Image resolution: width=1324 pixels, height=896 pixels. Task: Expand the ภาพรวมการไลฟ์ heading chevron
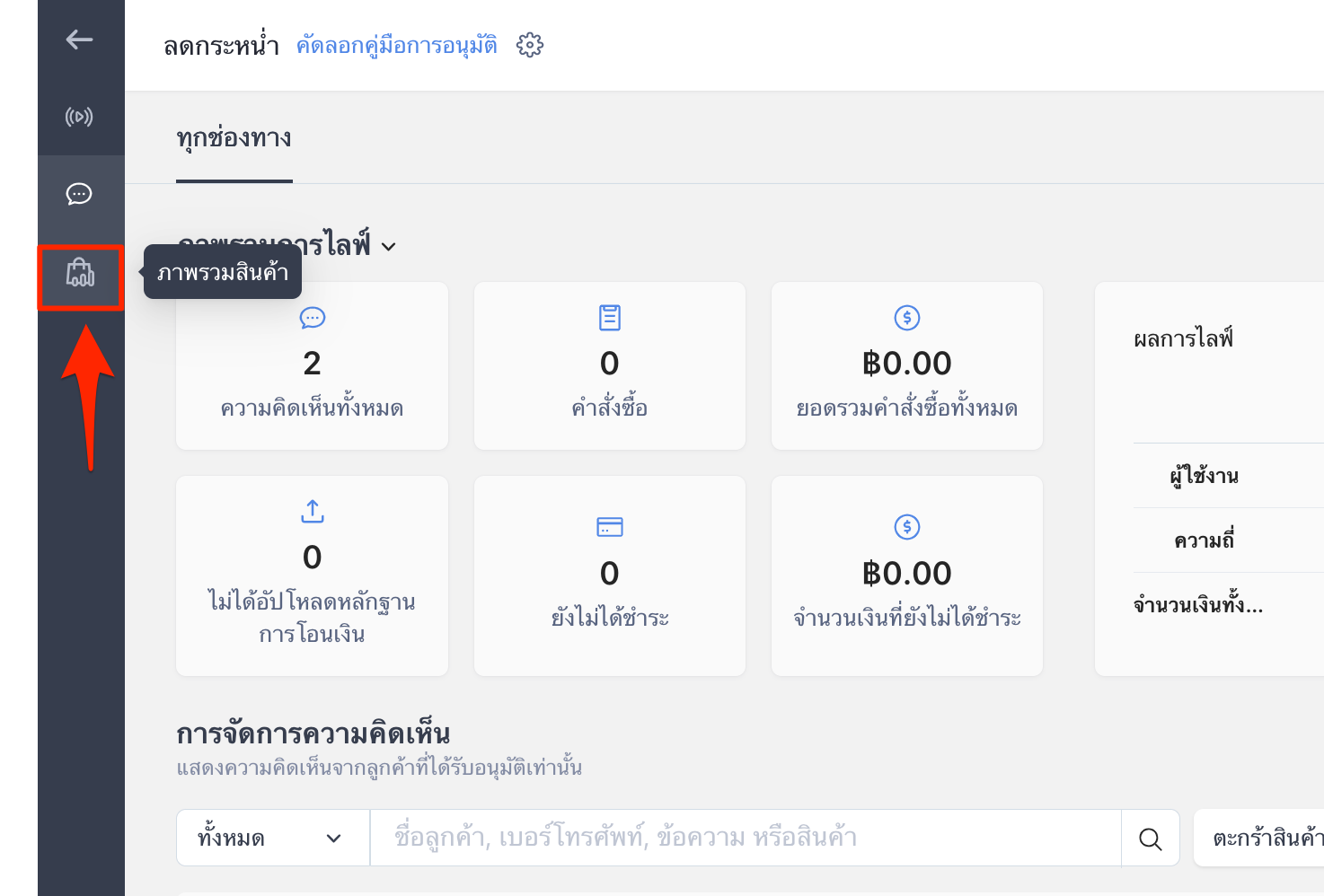pos(389,247)
